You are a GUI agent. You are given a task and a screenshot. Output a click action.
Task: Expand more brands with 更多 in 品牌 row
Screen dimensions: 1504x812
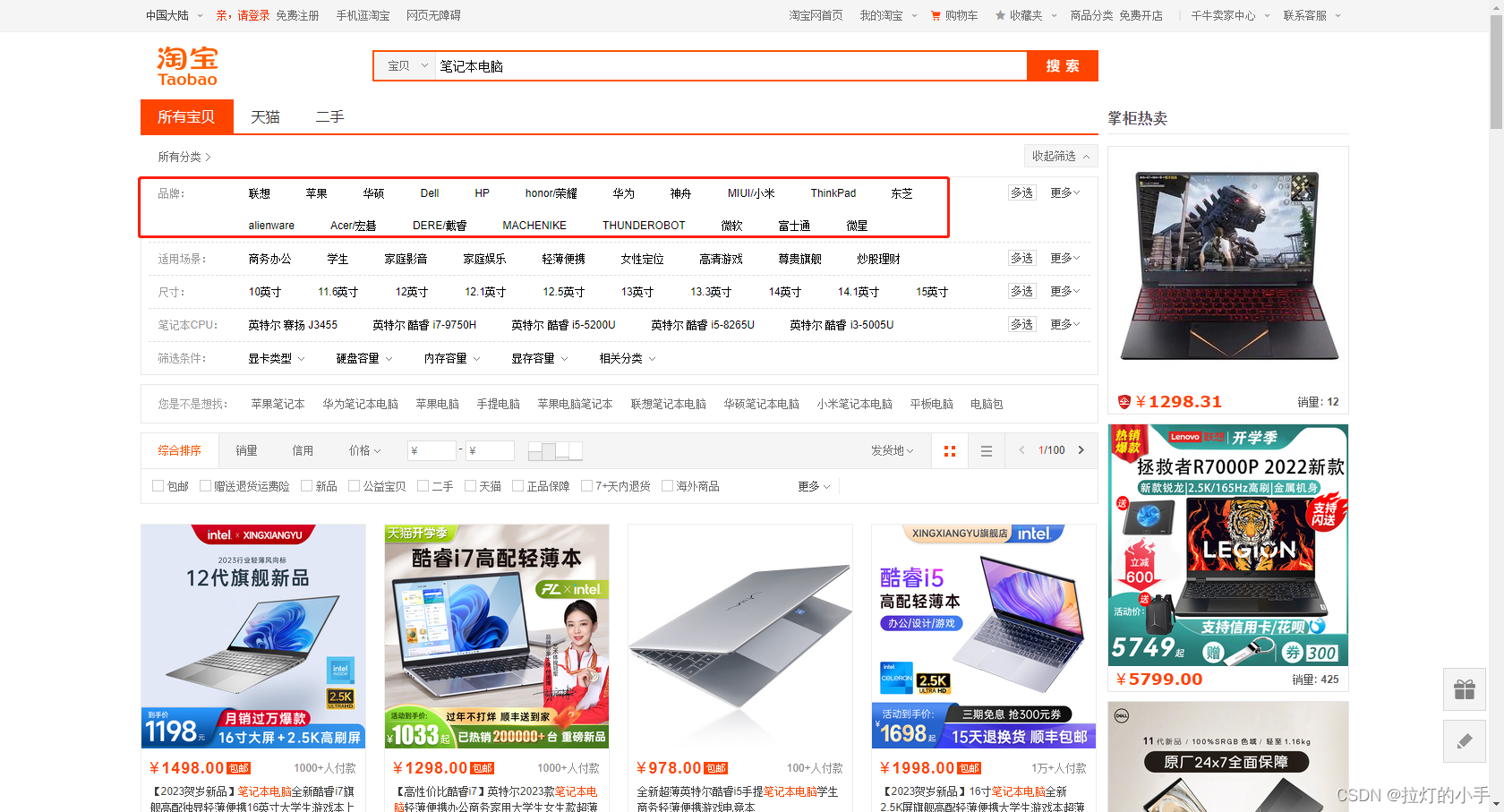(x=1065, y=192)
